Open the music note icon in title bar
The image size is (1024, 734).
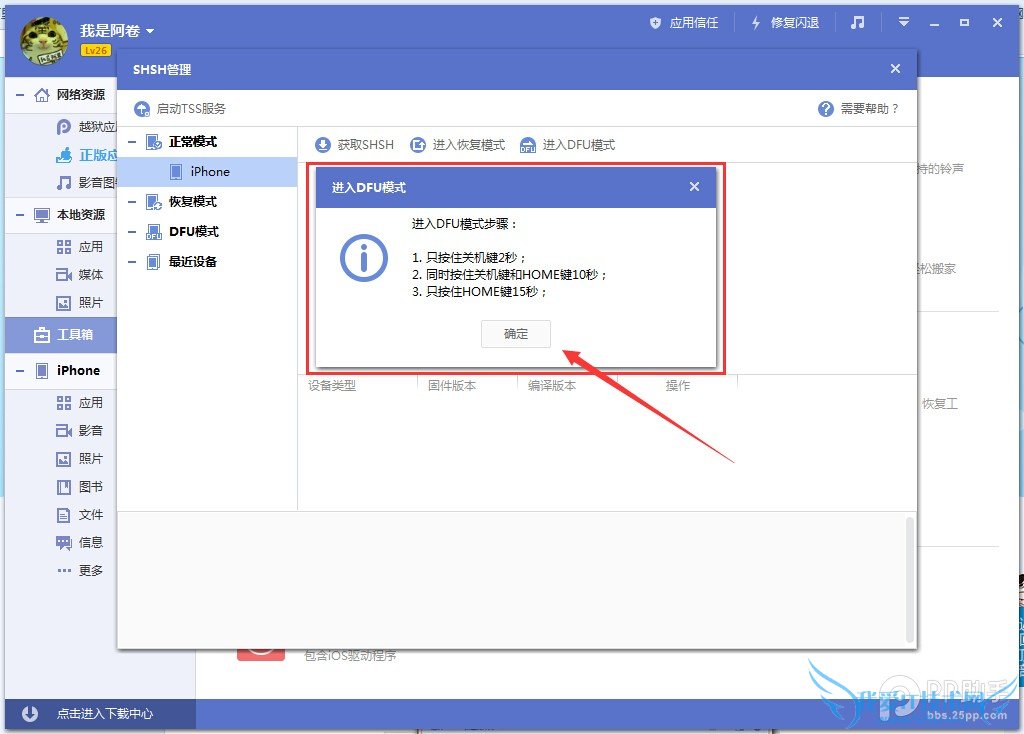[x=858, y=21]
